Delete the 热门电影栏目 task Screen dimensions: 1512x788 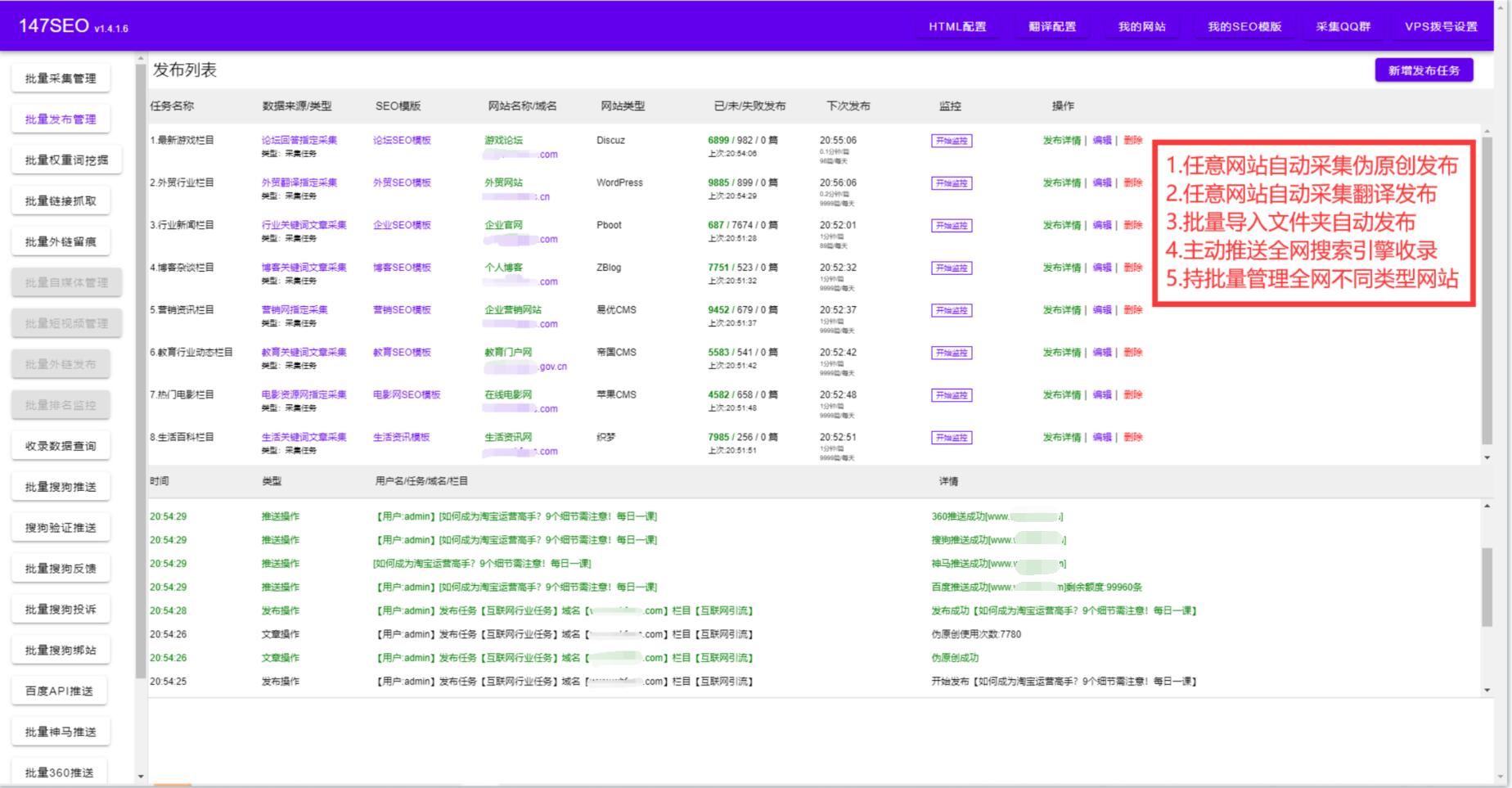(x=1133, y=394)
